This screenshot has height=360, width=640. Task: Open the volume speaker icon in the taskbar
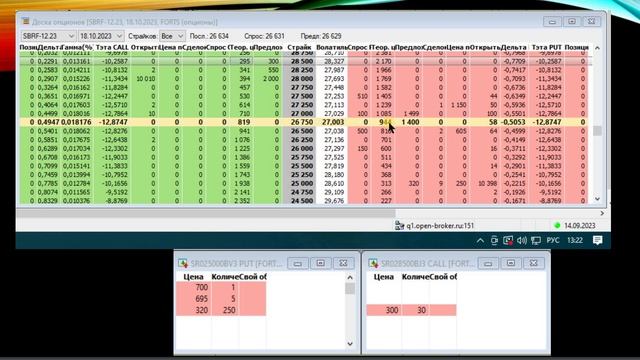(x=522, y=240)
